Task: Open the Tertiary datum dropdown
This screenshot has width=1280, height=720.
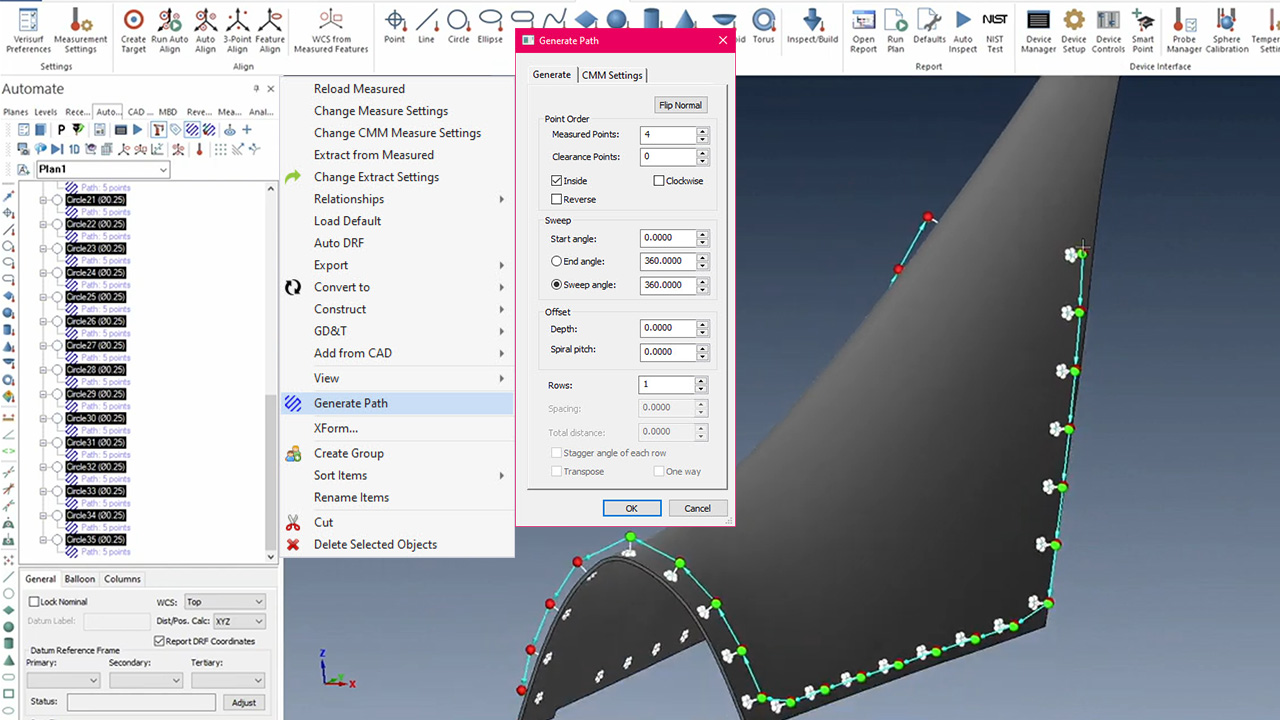Action: (228, 680)
